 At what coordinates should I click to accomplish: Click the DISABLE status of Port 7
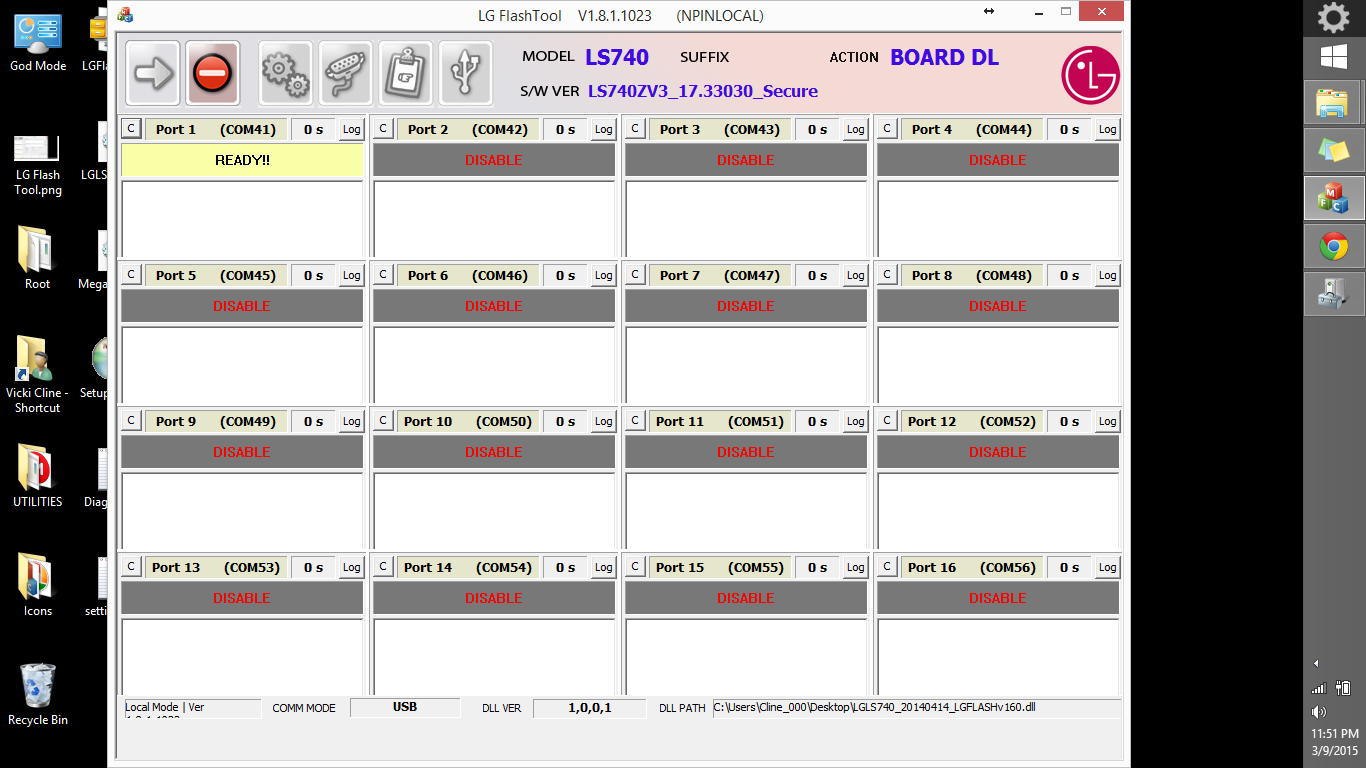(746, 306)
